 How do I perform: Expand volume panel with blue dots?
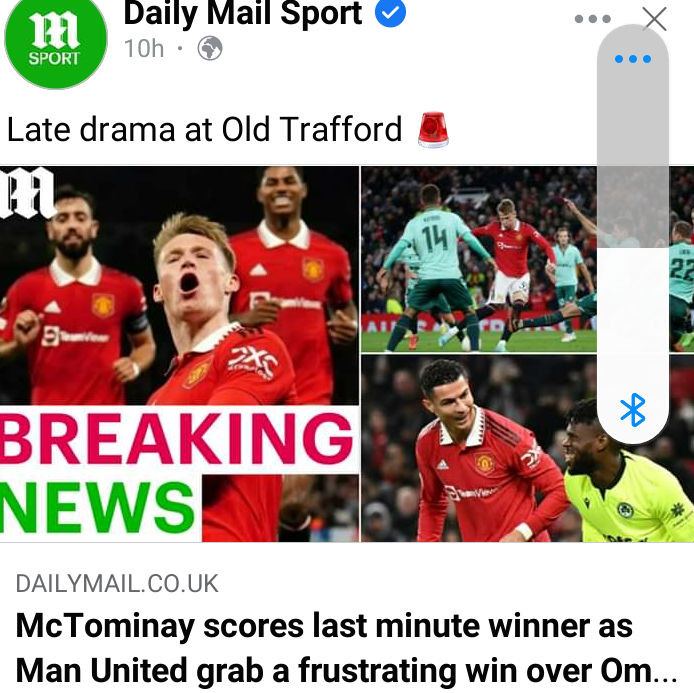tap(632, 59)
